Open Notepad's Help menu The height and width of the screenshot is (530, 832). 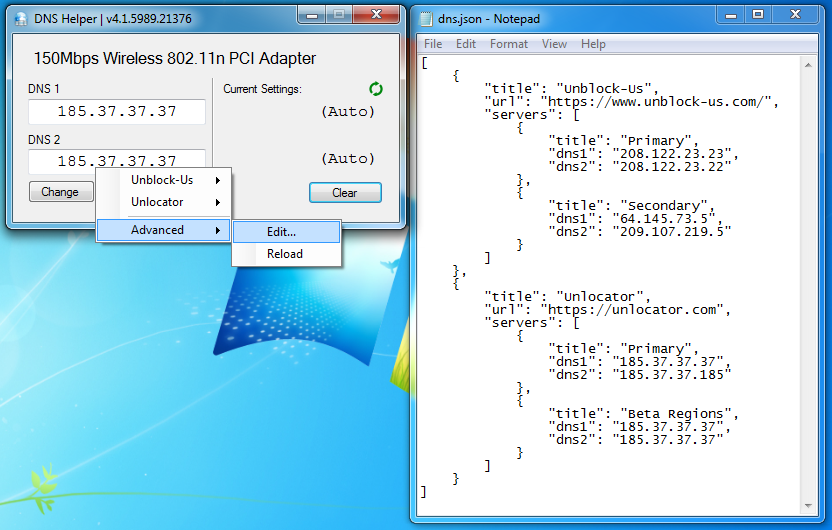(593, 44)
